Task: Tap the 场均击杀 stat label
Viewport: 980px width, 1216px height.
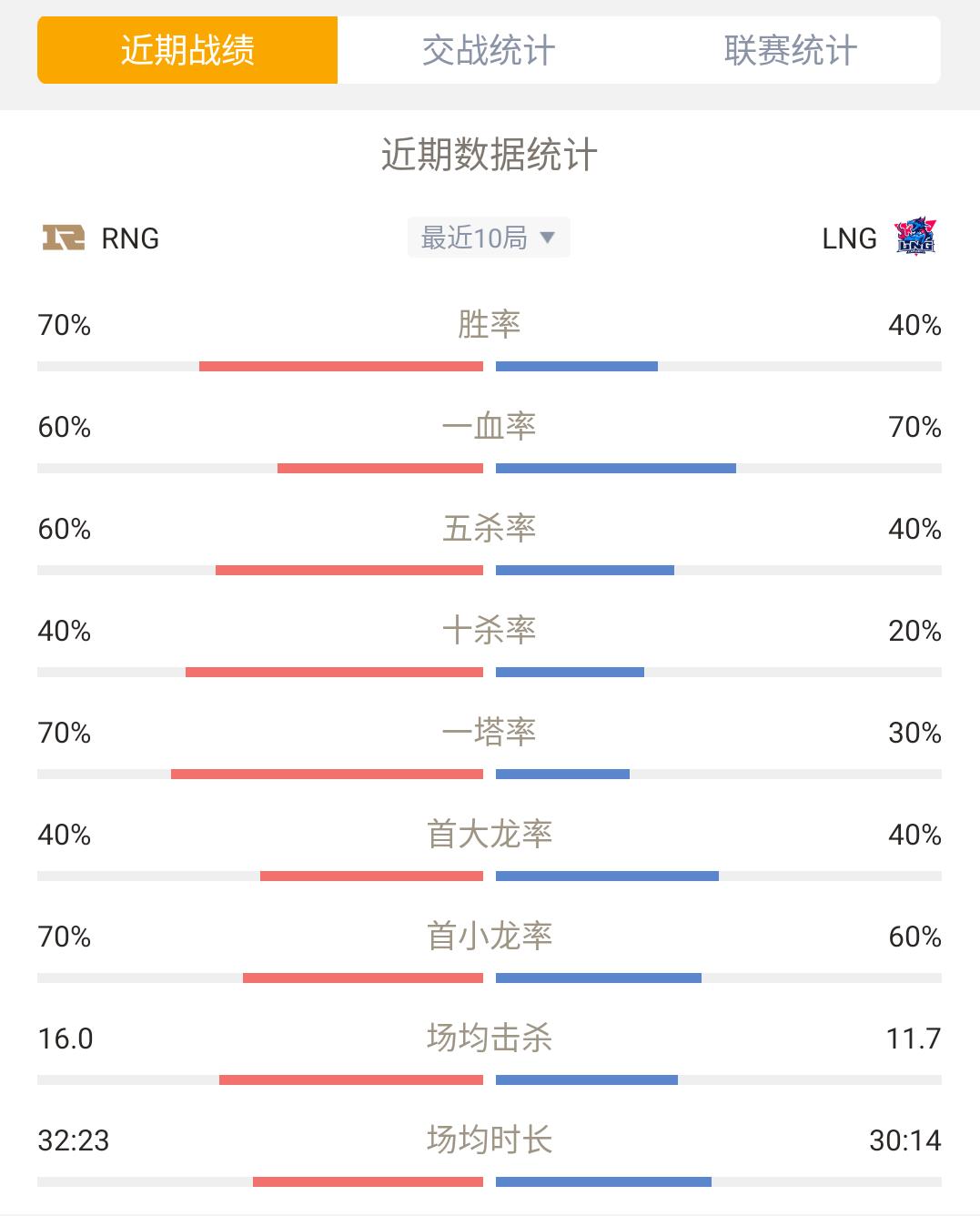Action: [x=490, y=1038]
